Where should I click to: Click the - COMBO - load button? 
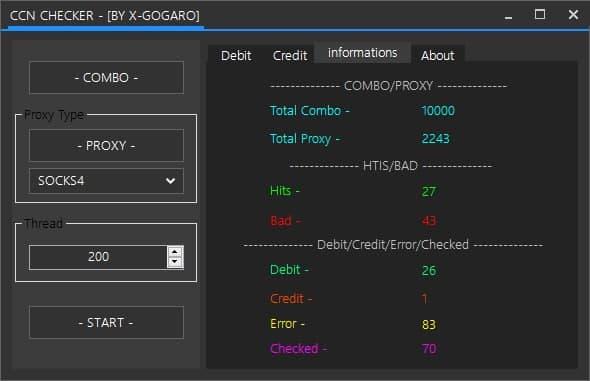[106, 77]
